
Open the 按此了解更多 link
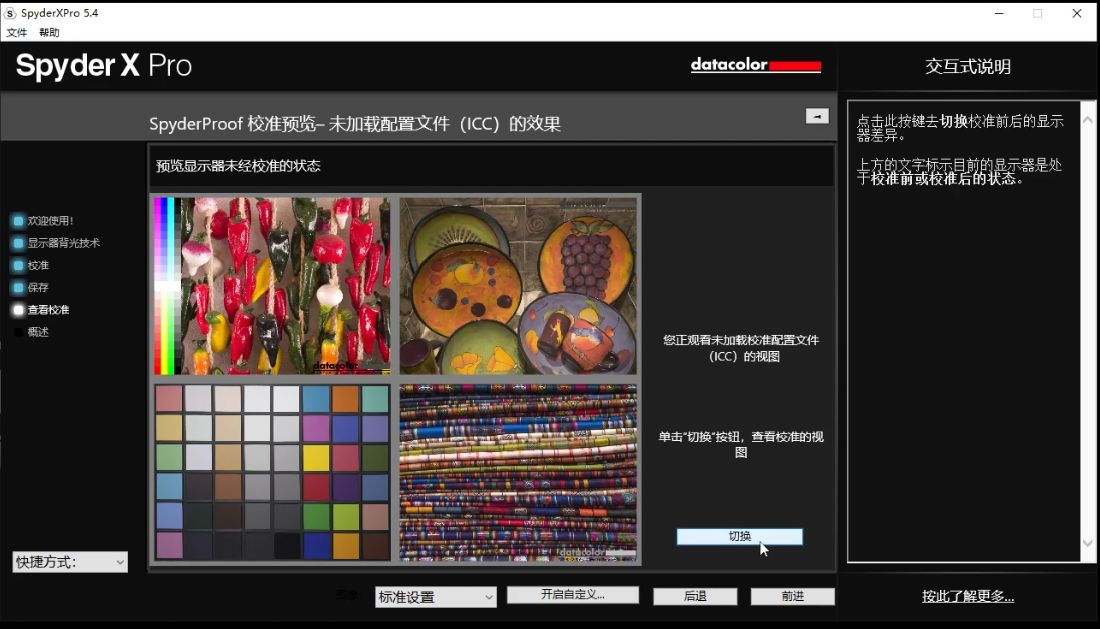coord(967,597)
